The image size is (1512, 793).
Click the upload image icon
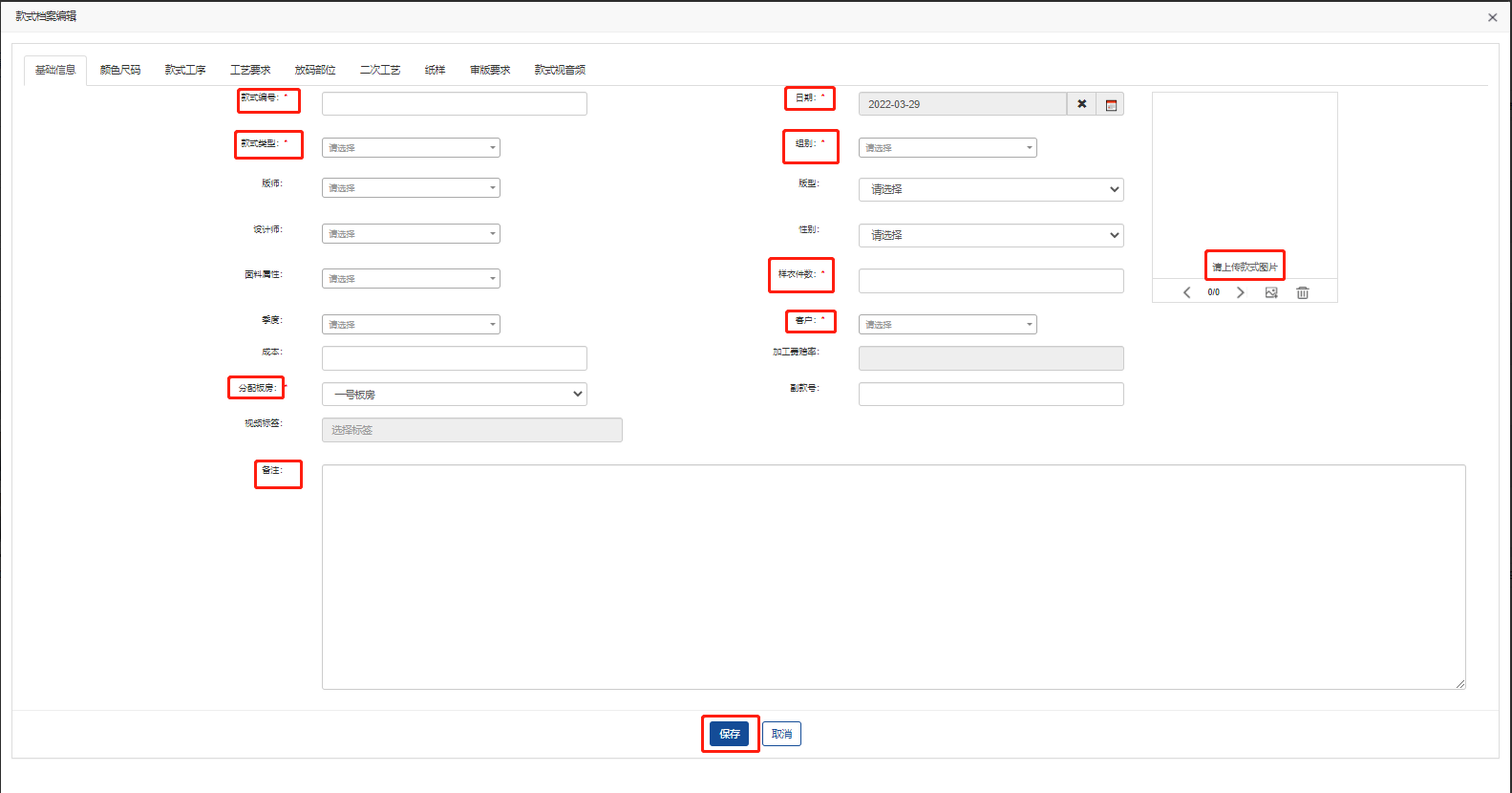coord(1271,292)
